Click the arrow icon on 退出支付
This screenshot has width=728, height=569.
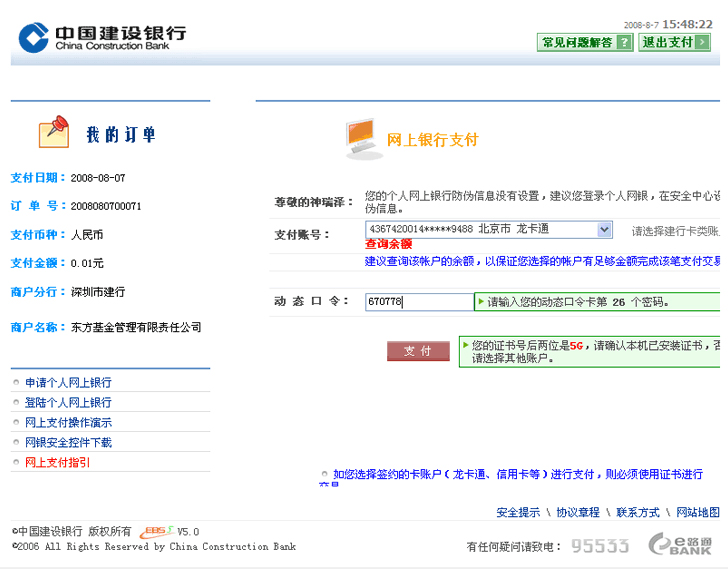(702, 43)
